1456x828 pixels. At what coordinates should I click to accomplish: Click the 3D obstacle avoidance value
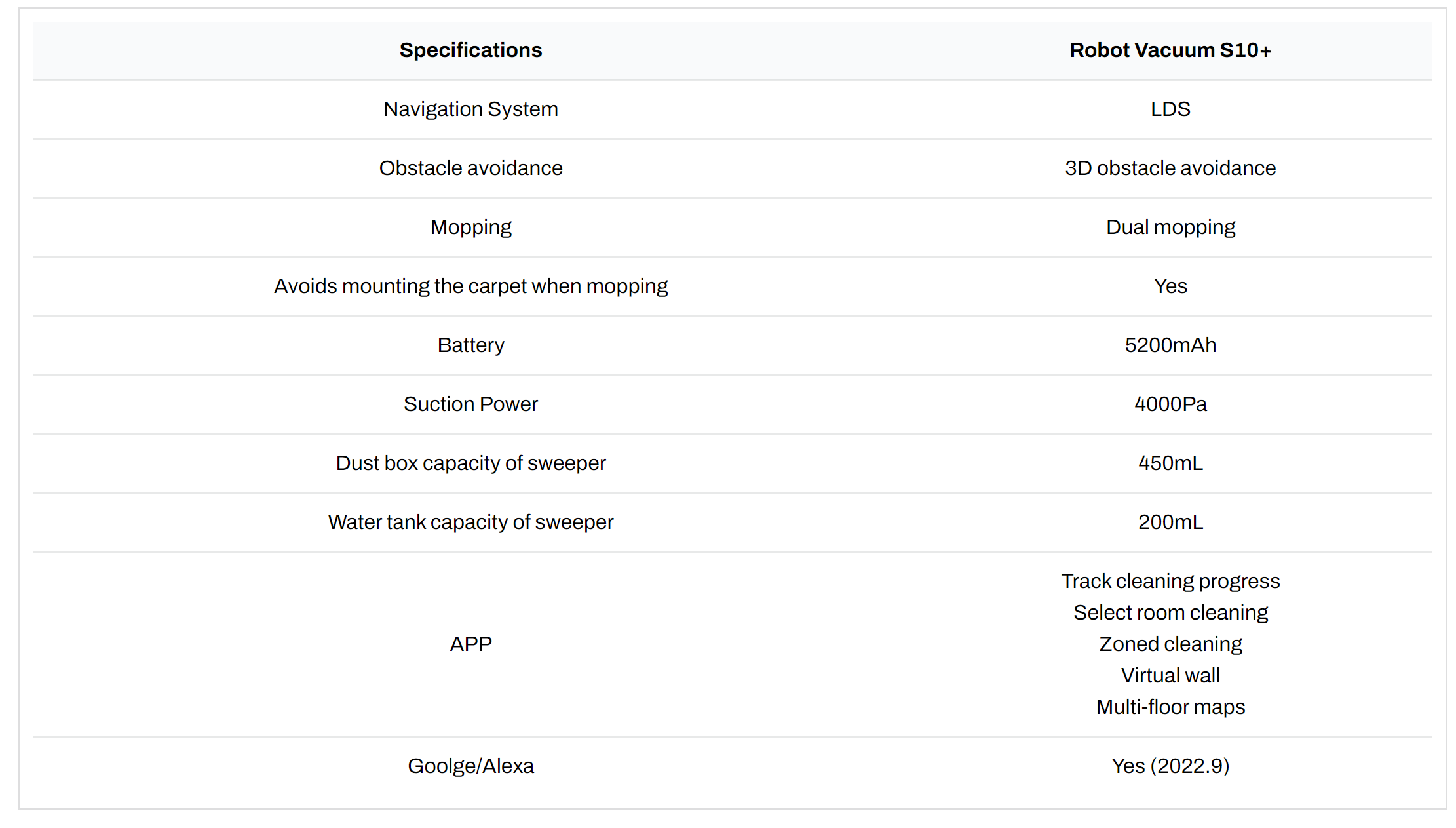(x=1170, y=168)
